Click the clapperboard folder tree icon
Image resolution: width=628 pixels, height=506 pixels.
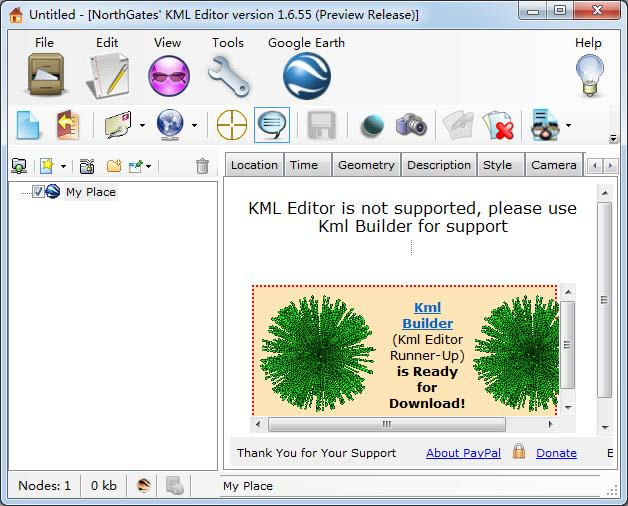87,166
